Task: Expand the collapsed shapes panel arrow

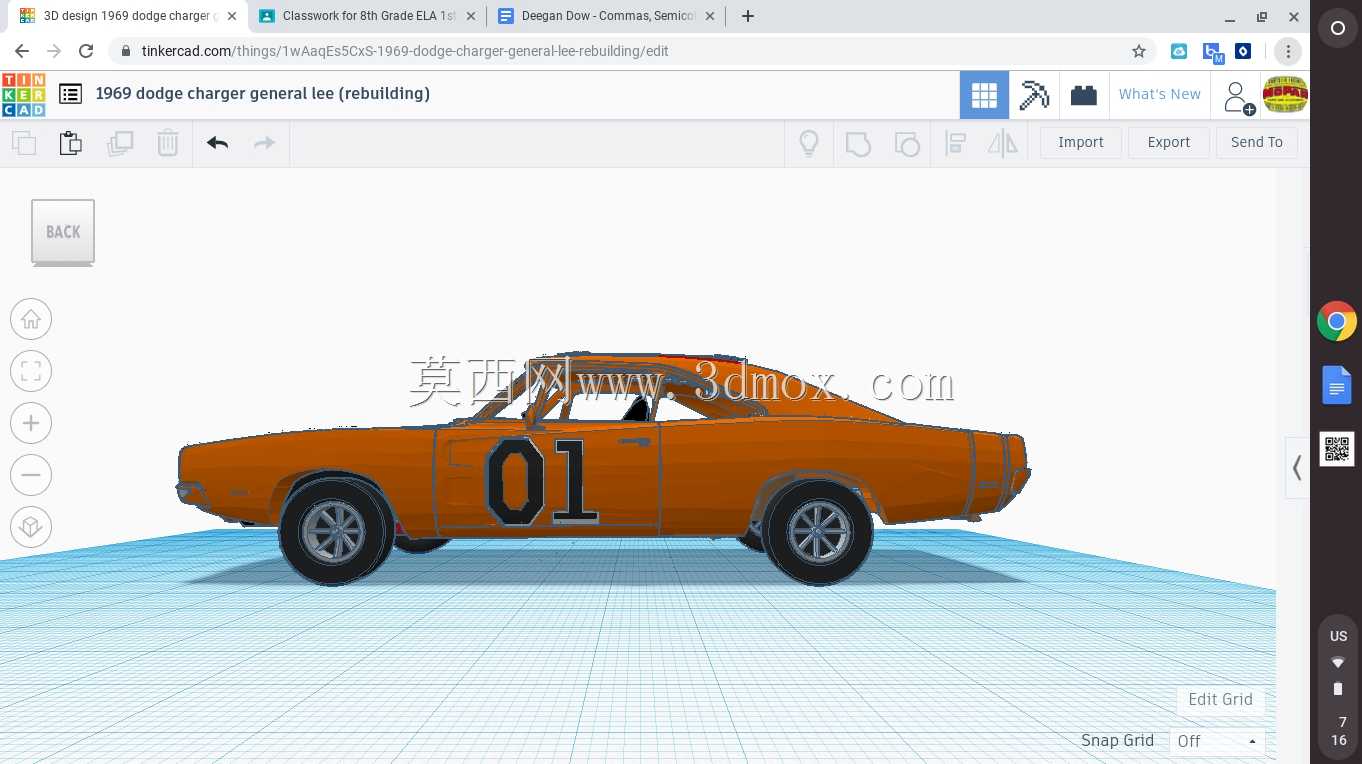Action: (x=1297, y=468)
